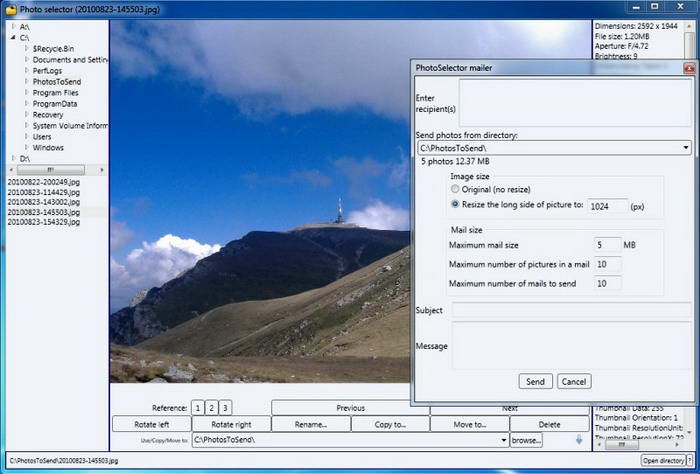
Task: Click Cancel in the mailer dialog
Action: click(x=574, y=382)
